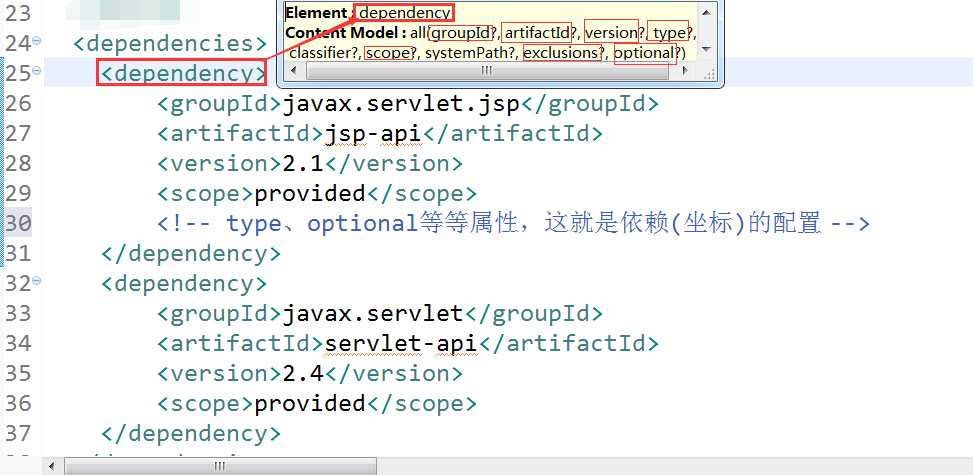Click the tooltip's horizontal scroll left arrow
The height and width of the screenshot is (475, 973).
point(294,71)
